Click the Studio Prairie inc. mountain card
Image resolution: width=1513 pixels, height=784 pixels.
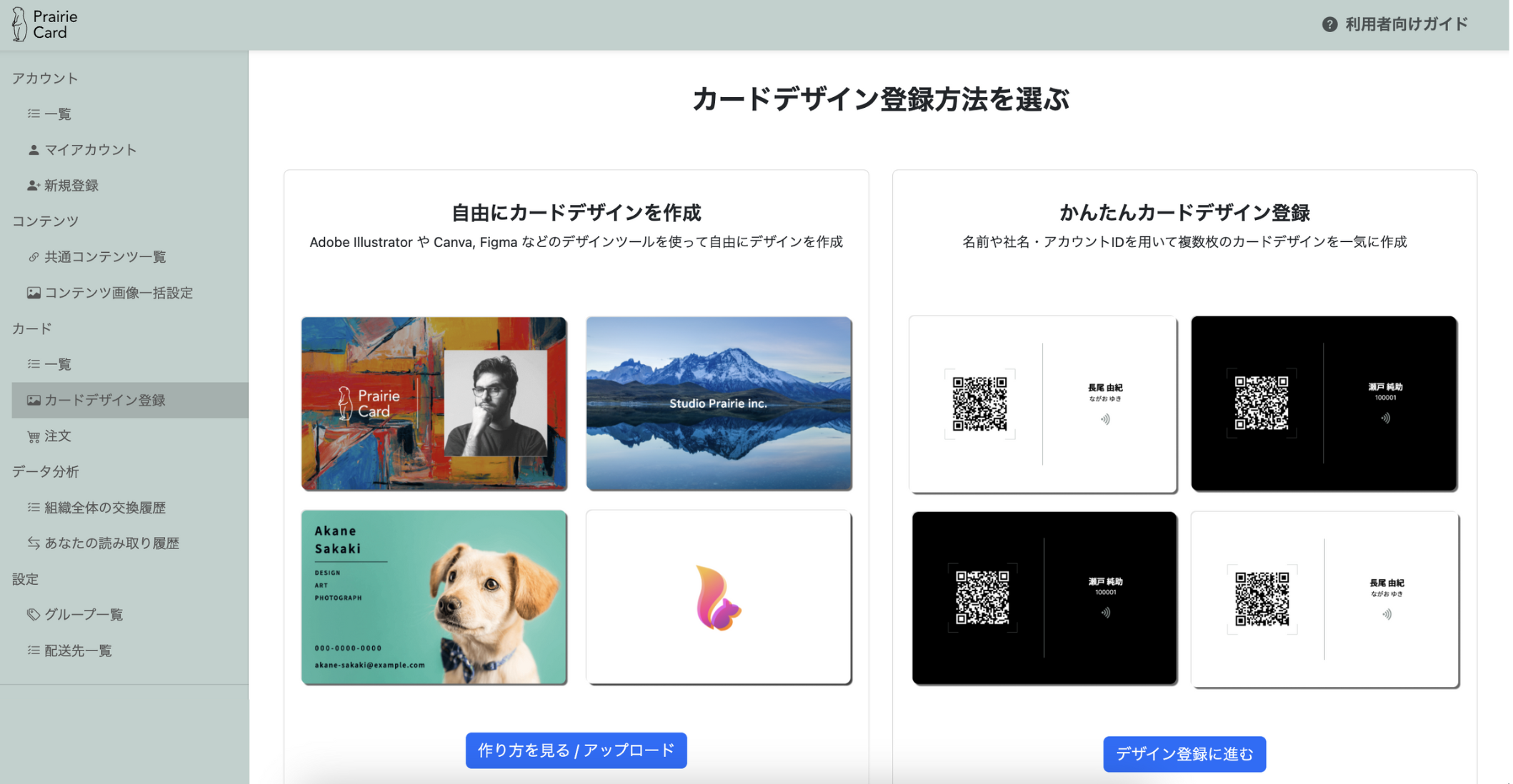tap(719, 403)
